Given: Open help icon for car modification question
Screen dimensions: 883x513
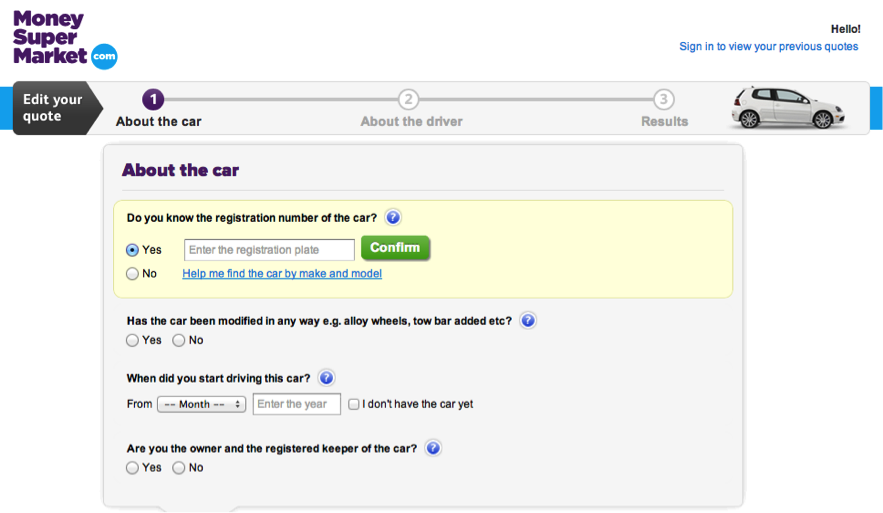Looking at the screenshot, I should point(528,321).
